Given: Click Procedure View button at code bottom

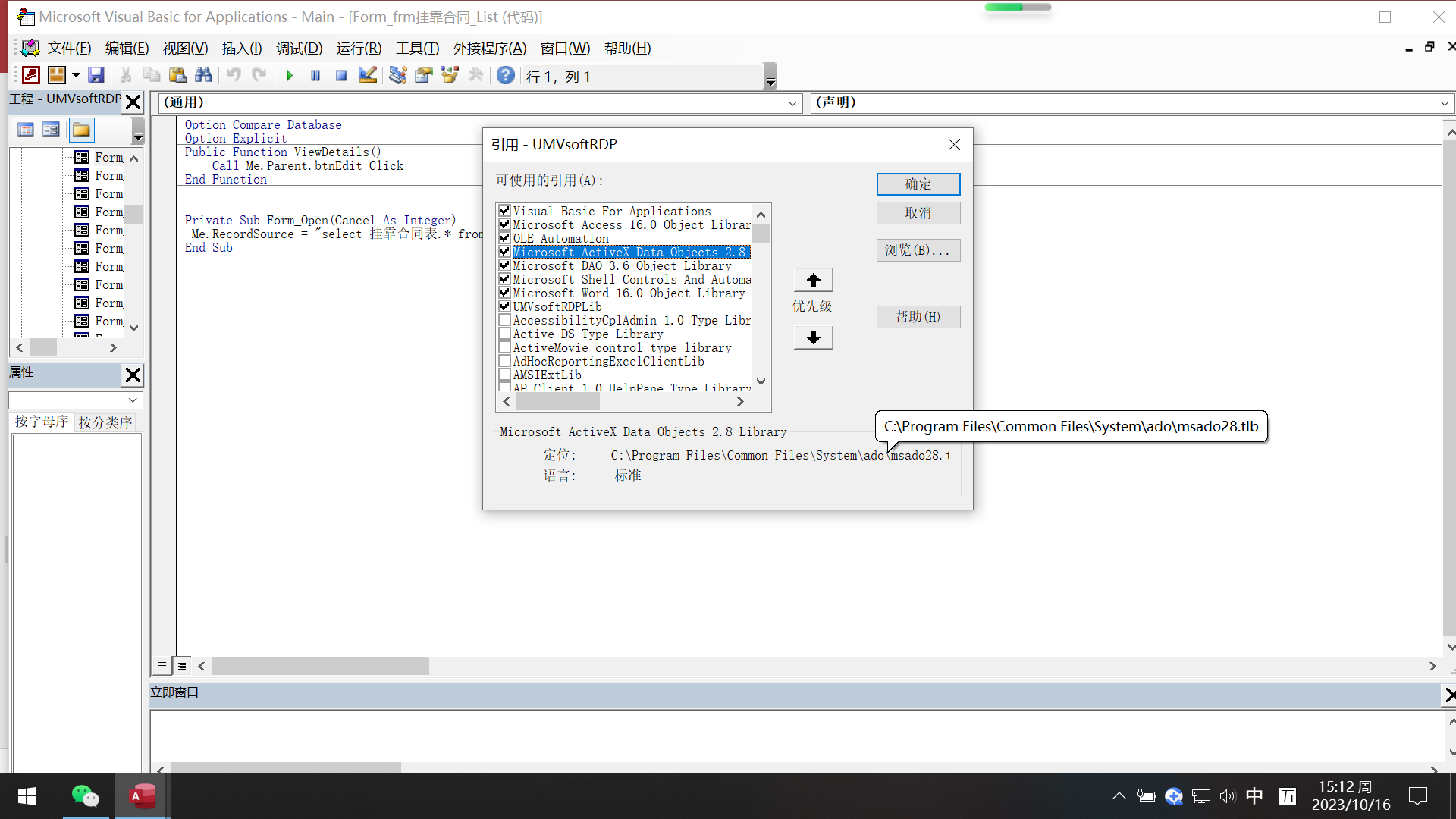Looking at the screenshot, I should [162, 665].
